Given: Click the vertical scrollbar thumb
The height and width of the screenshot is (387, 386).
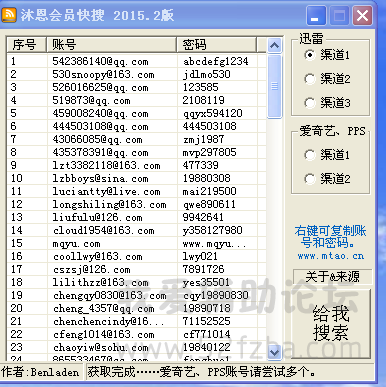Looking at the screenshot, I should pyautogui.click(x=274, y=86).
